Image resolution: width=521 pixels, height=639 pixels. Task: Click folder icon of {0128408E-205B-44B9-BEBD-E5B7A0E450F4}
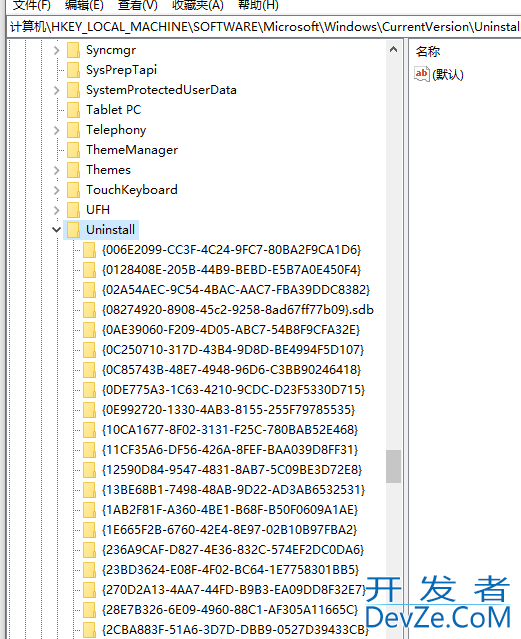[89, 270]
